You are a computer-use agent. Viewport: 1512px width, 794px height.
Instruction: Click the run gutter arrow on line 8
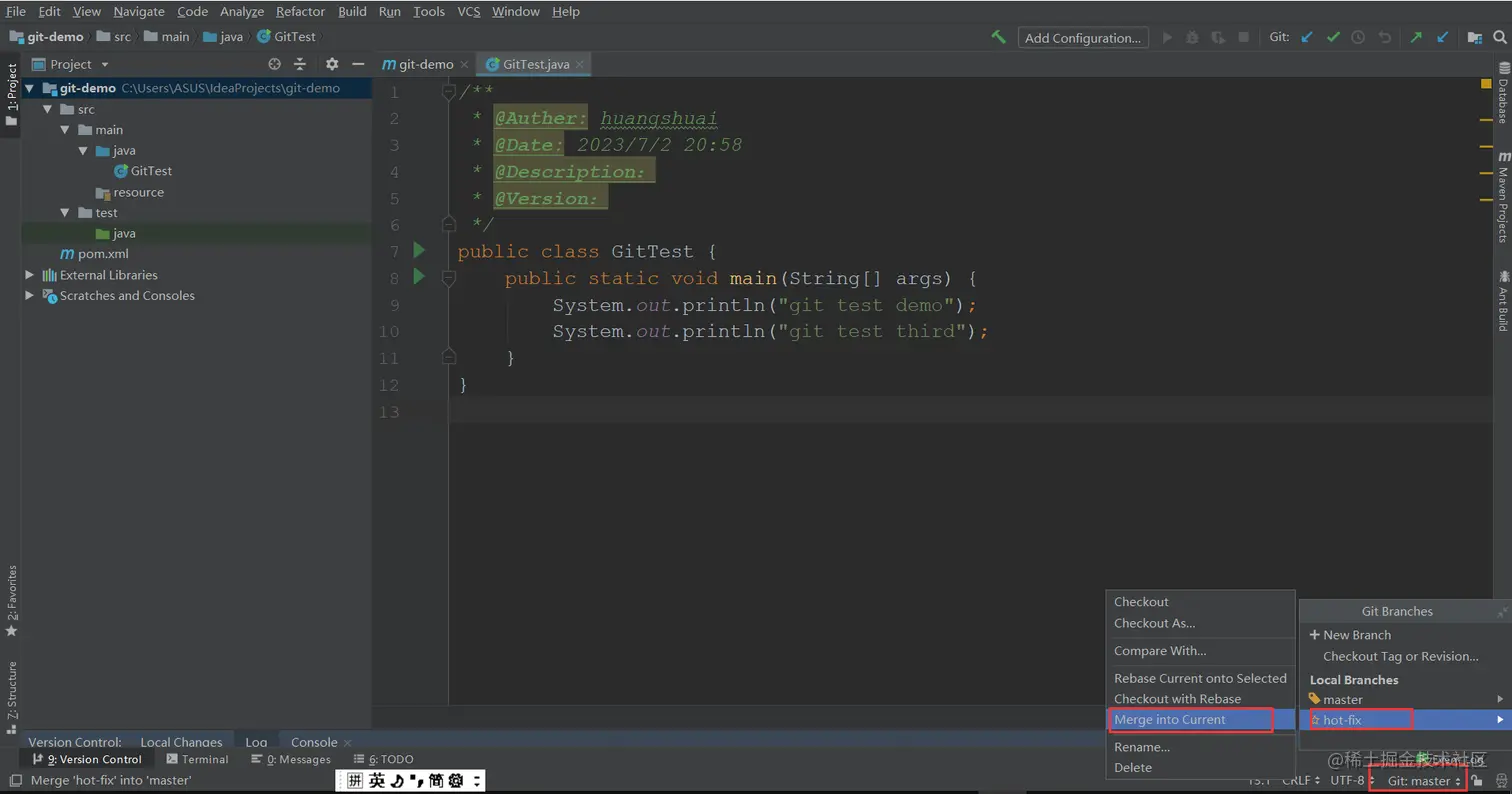coord(420,277)
